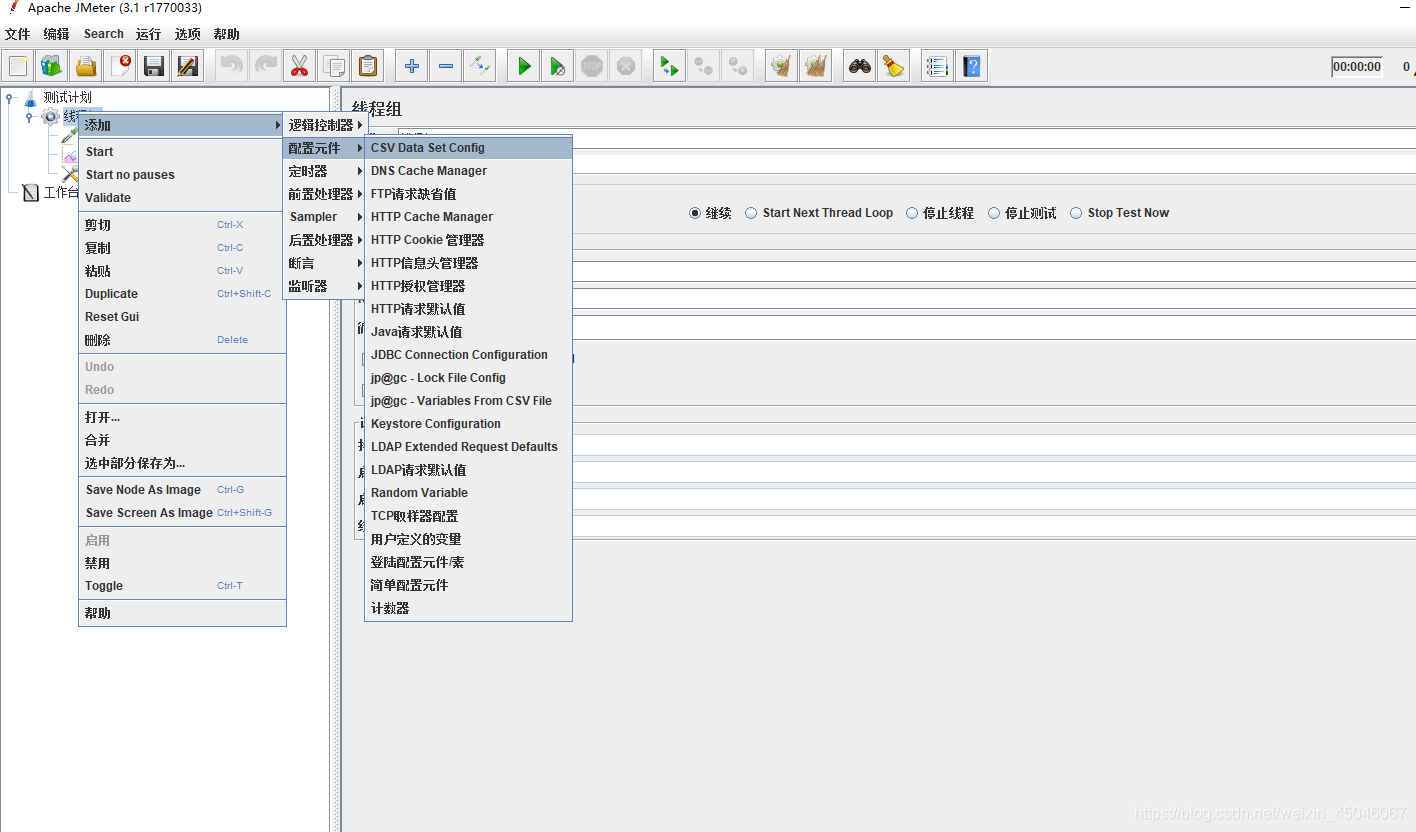Expand the Sampler submenu
The image size is (1416, 832).
325,217
